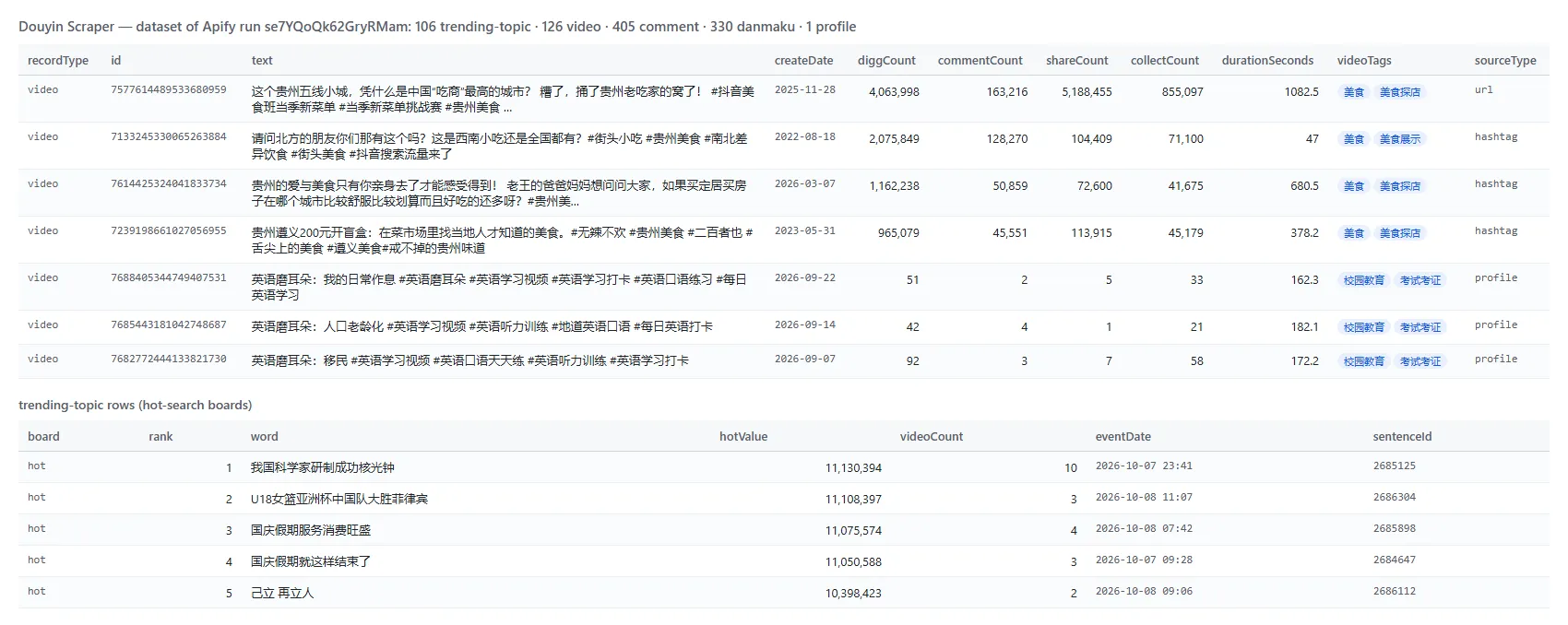This screenshot has height=625, width=1568.
Task: Click trending word 国庆假期服务消费旺盛
Action: 311,530
